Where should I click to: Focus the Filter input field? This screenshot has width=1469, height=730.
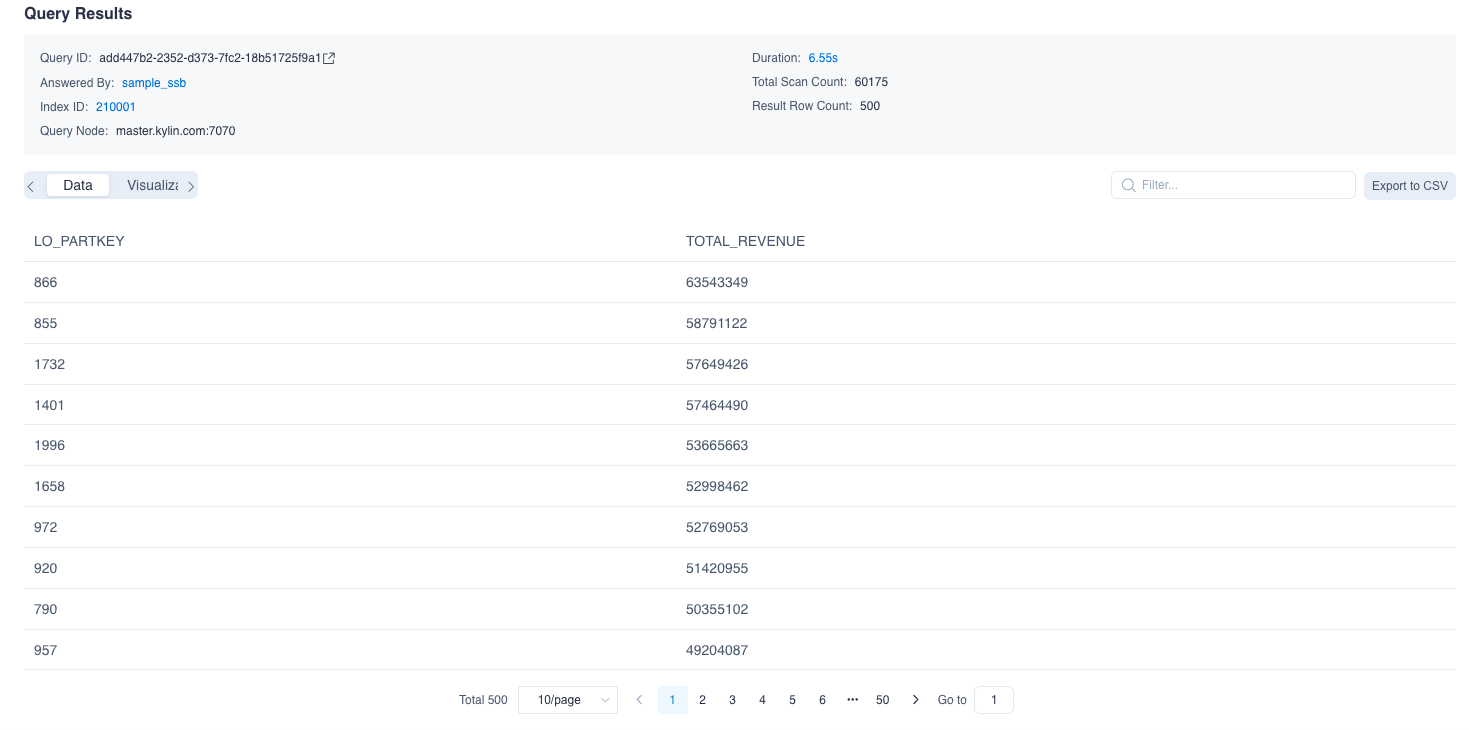[1240, 185]
